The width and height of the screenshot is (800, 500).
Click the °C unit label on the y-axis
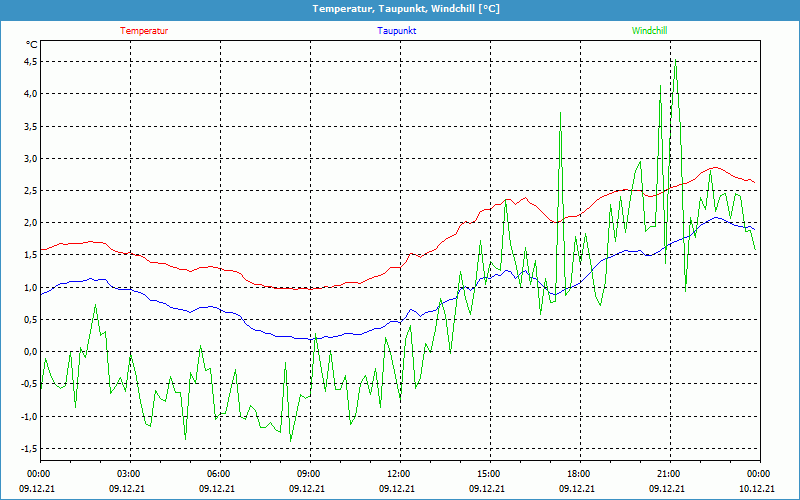click(x=31, y=45)
